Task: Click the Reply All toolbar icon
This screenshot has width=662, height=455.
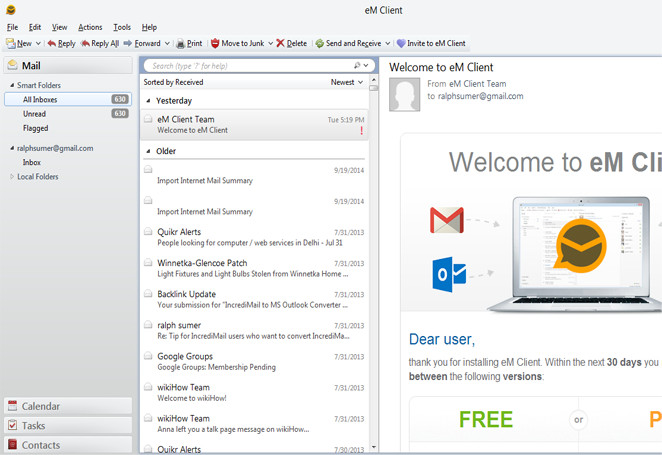Action: 86,44
